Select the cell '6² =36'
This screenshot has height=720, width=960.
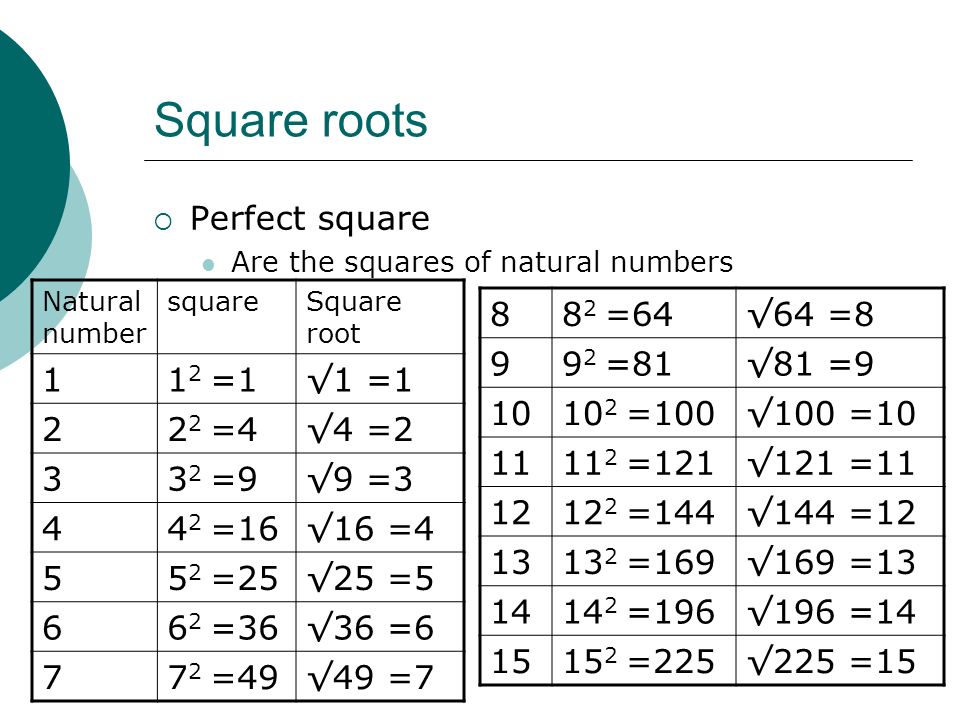(x=227, y=627)
